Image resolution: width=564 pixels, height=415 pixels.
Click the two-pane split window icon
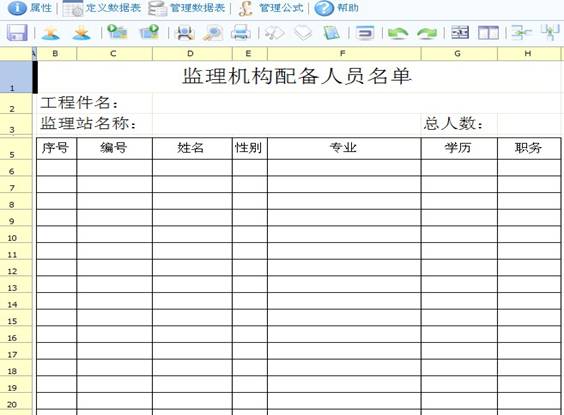tap(488, 33)
